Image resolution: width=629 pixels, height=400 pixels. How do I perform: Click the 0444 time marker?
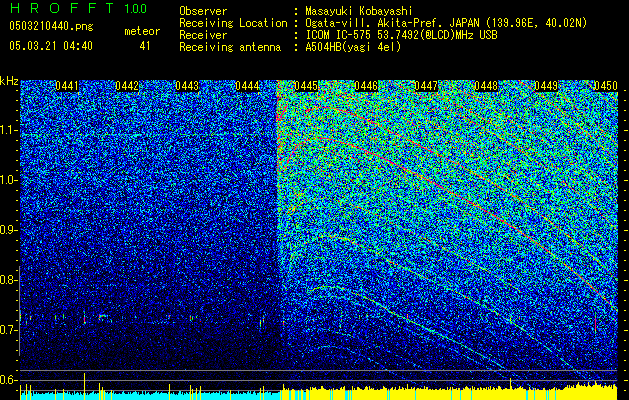click(x=247, y=86)
